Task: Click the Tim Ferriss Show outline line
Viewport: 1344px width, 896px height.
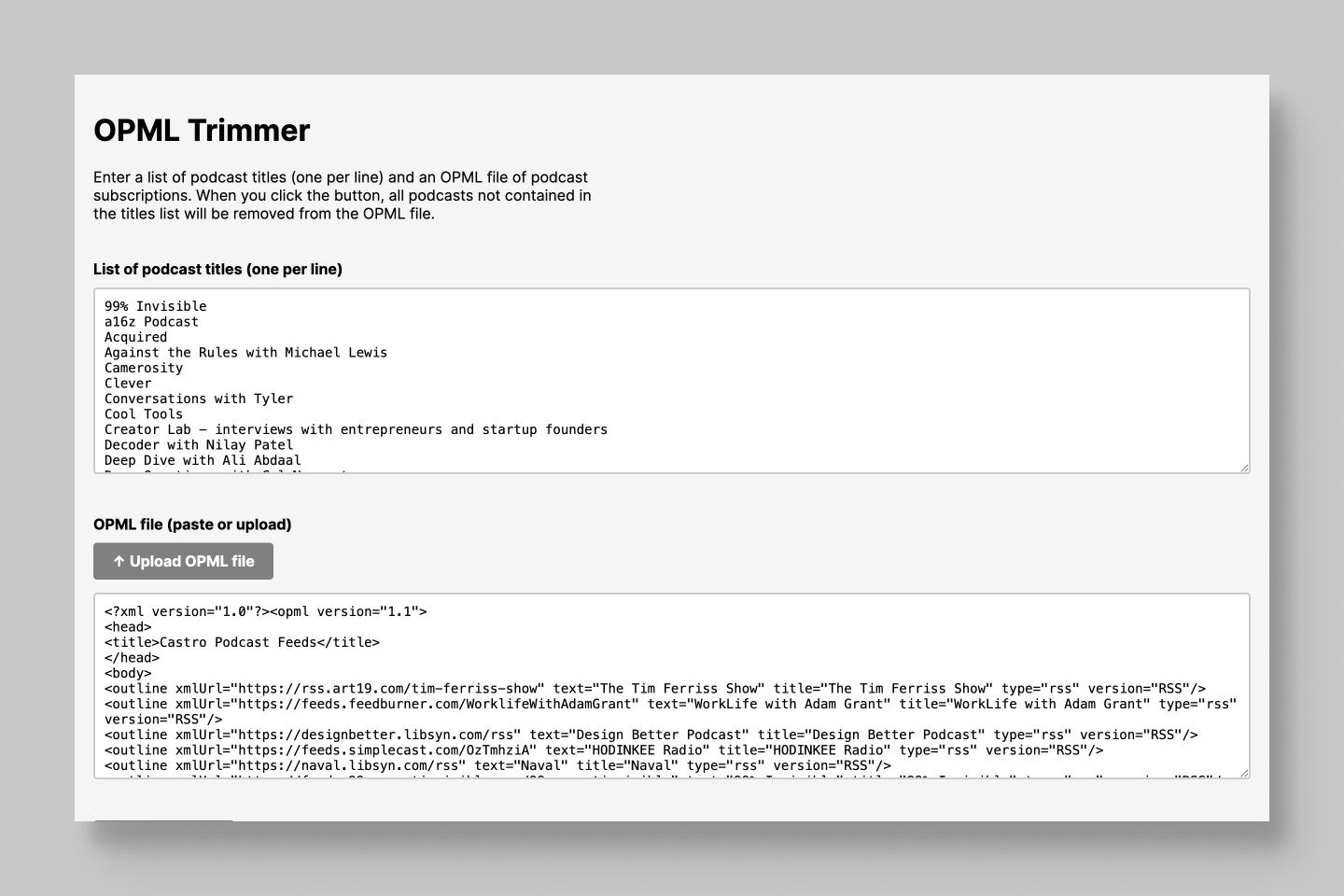Action: click(654, 689)
